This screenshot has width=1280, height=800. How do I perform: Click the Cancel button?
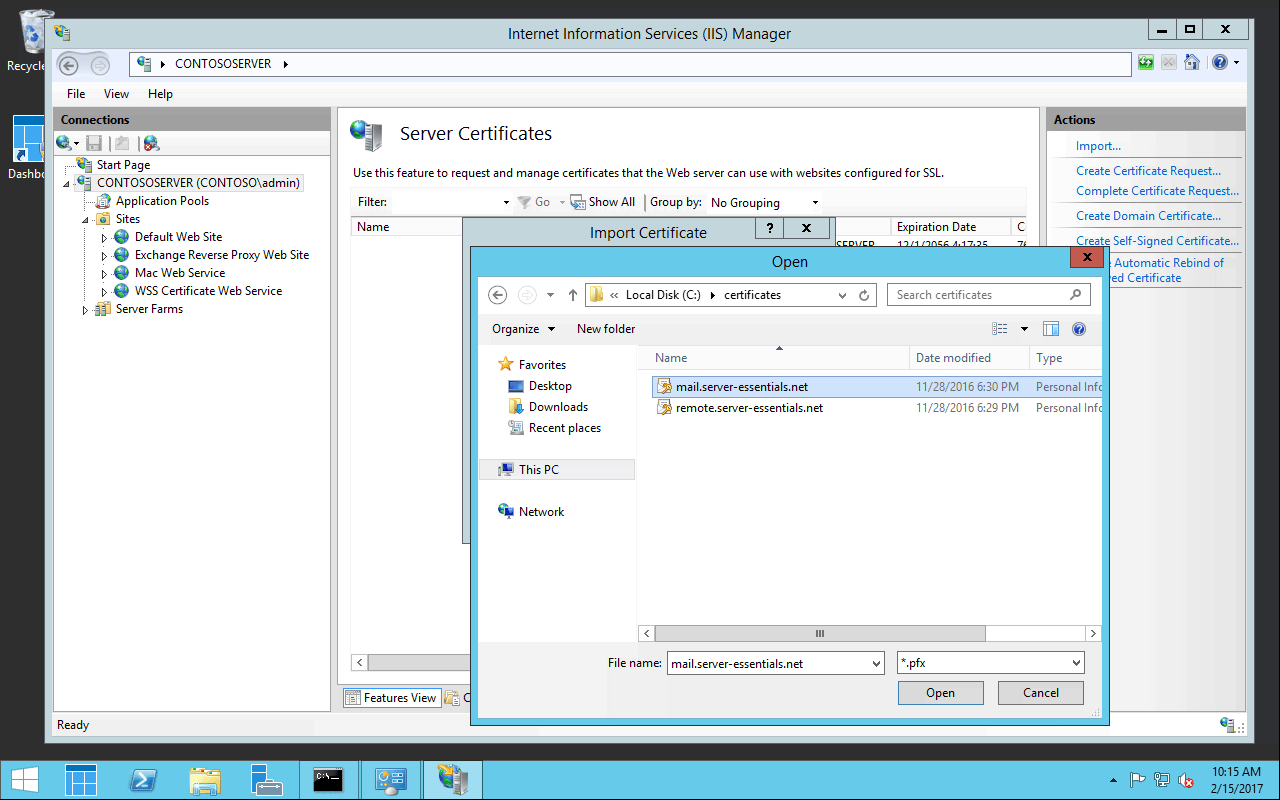click(1041, 693)
